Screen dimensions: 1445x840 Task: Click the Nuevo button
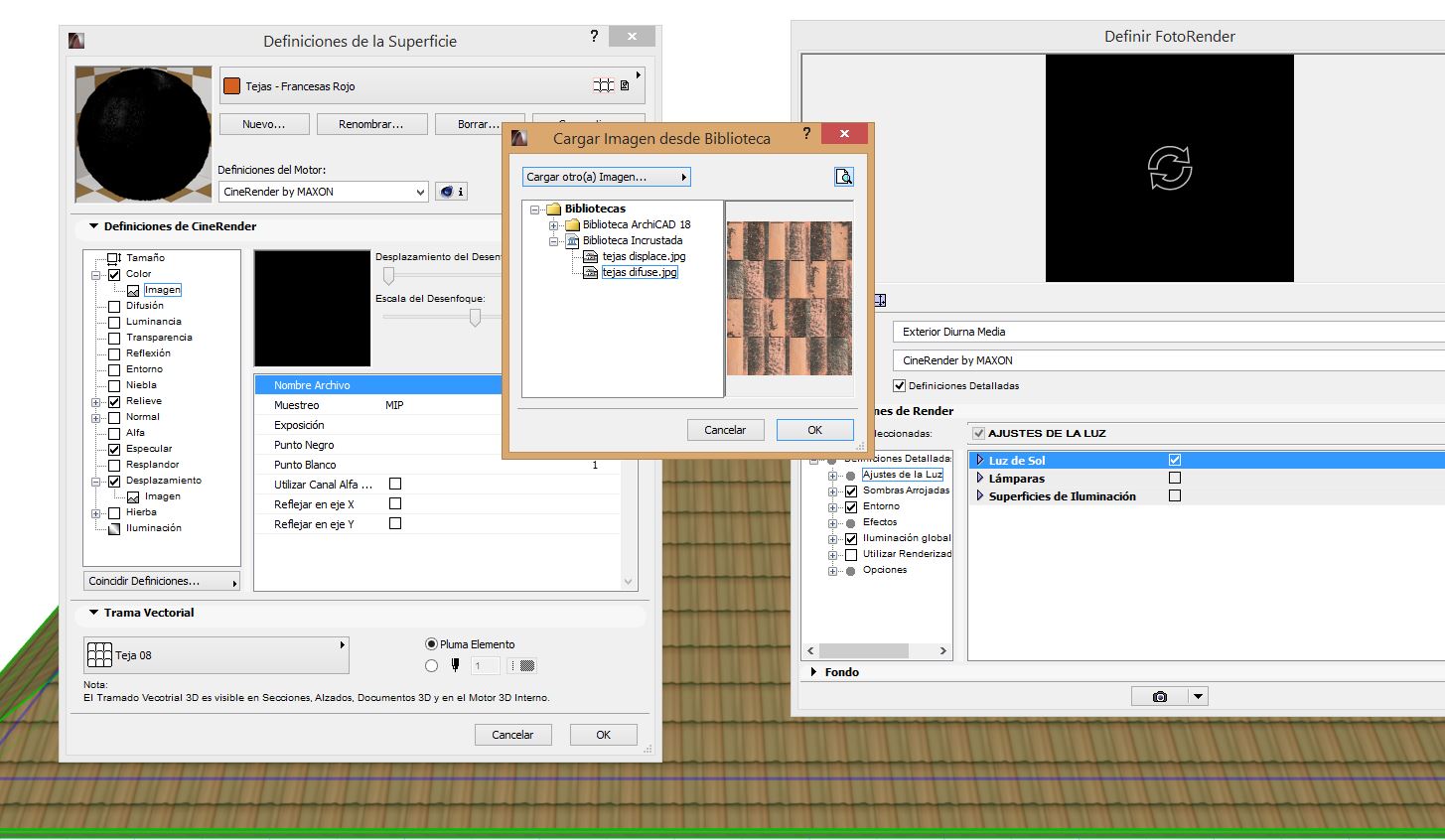click(263, 124)
